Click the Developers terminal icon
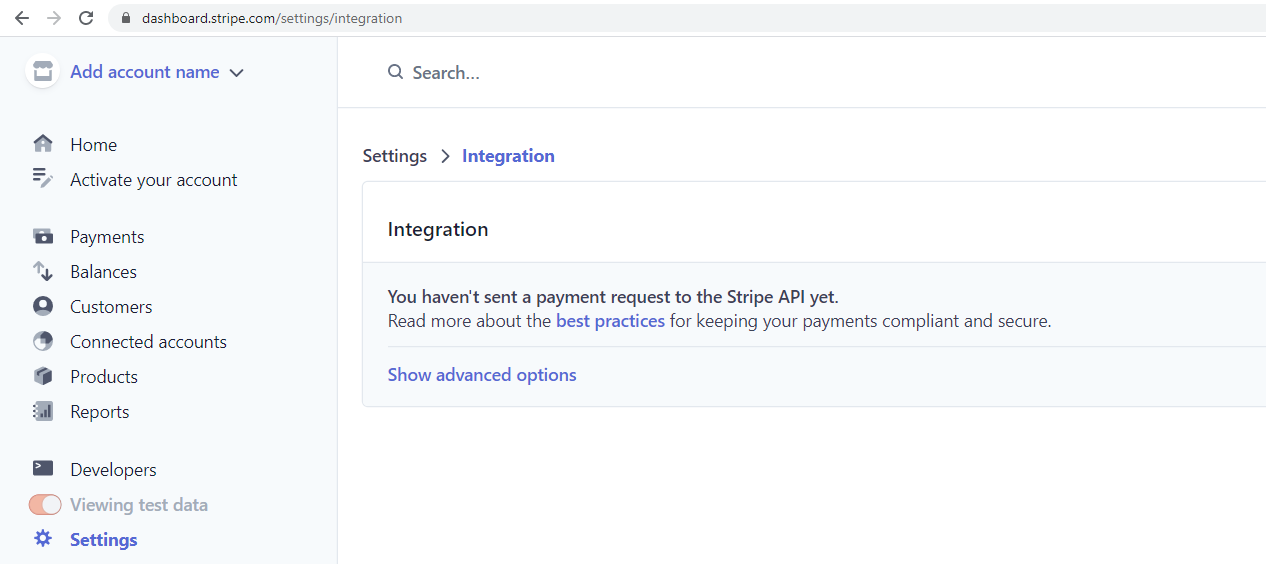This screenshot has height=564, width=1266. [42, 468]
